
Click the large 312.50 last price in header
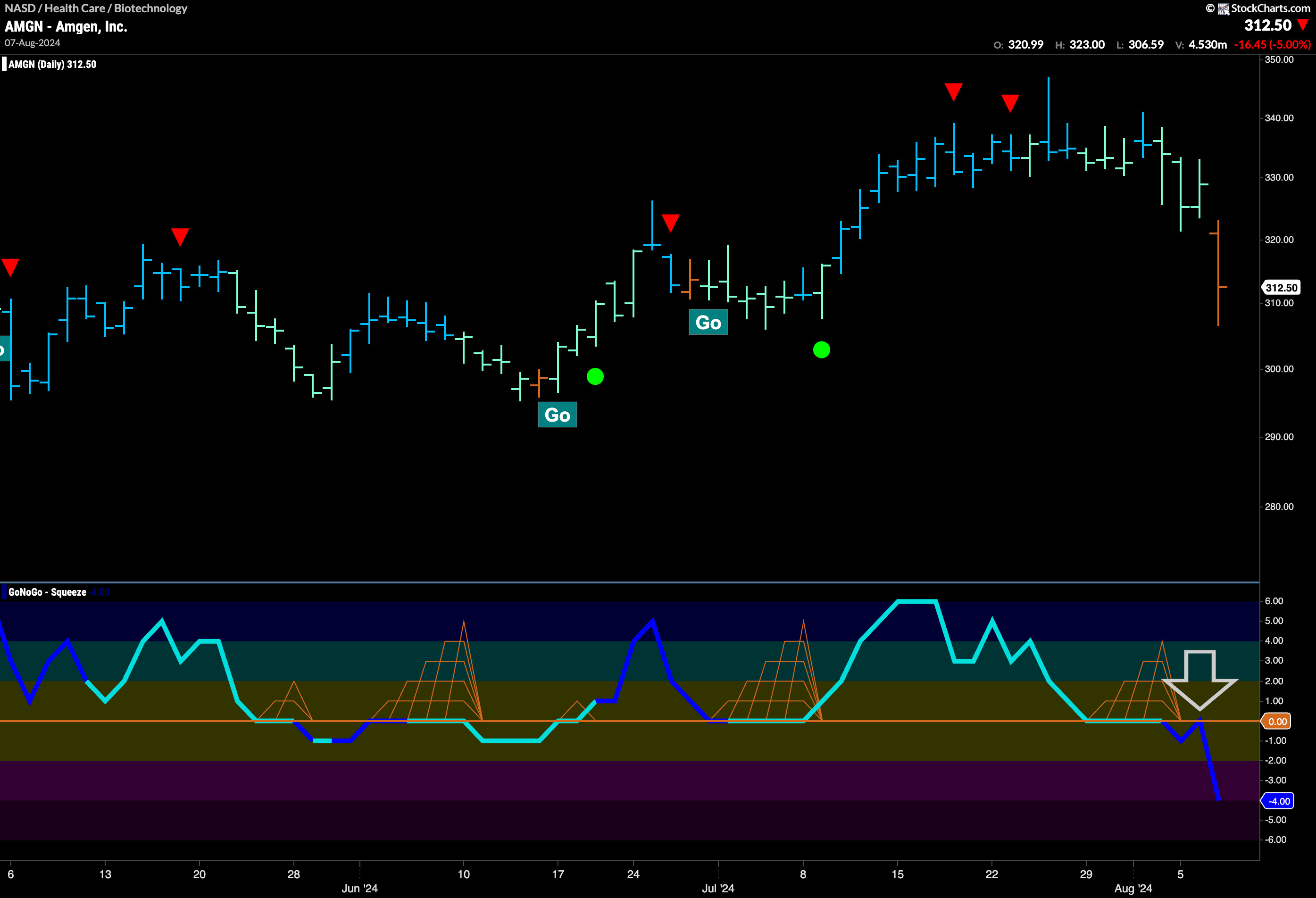(1268, 25)
